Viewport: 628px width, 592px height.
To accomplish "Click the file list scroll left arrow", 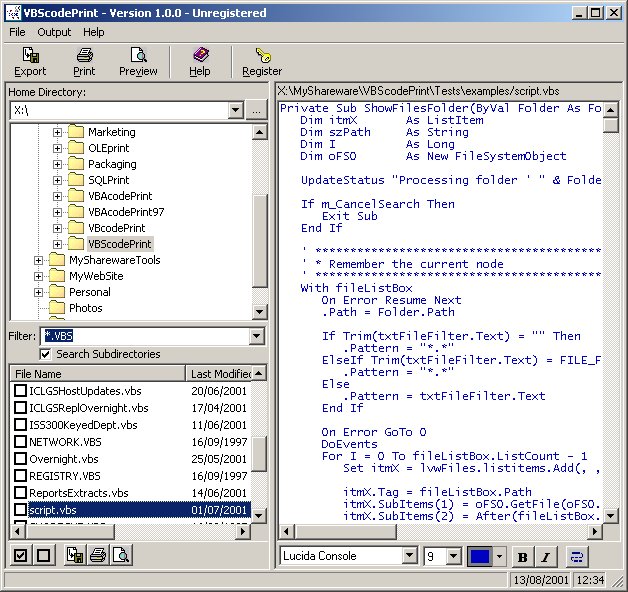I will (18, 532).
